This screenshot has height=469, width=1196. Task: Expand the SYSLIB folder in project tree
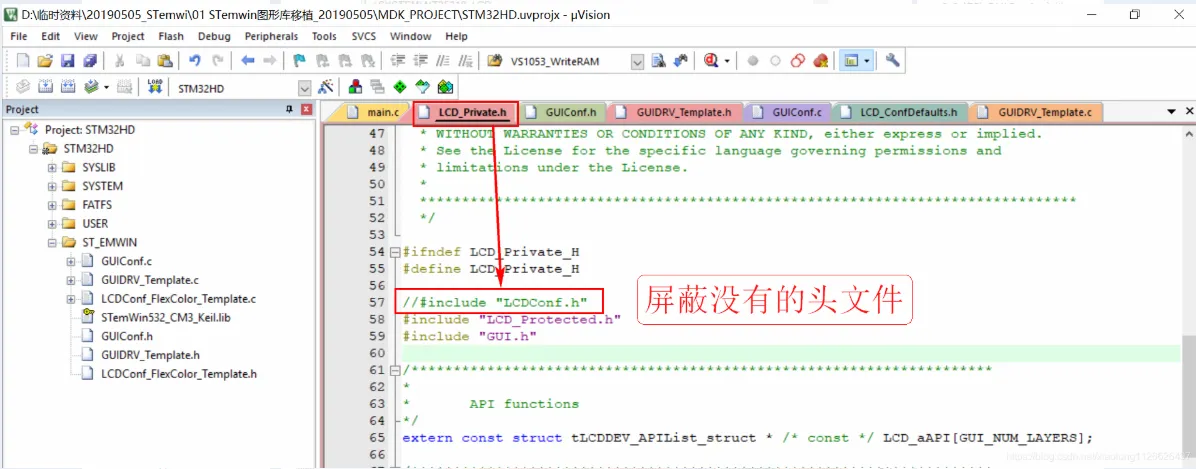click(x=52, y=167)
